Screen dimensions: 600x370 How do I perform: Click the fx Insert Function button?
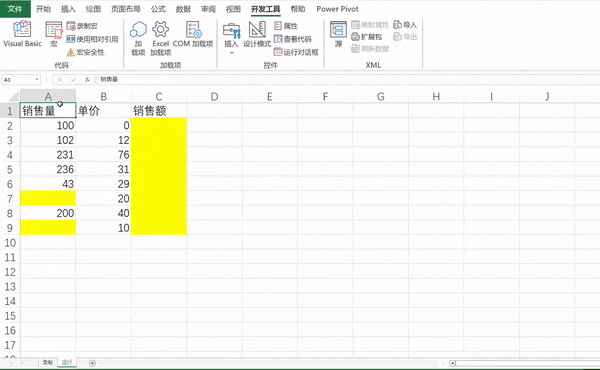click(87, 80)
